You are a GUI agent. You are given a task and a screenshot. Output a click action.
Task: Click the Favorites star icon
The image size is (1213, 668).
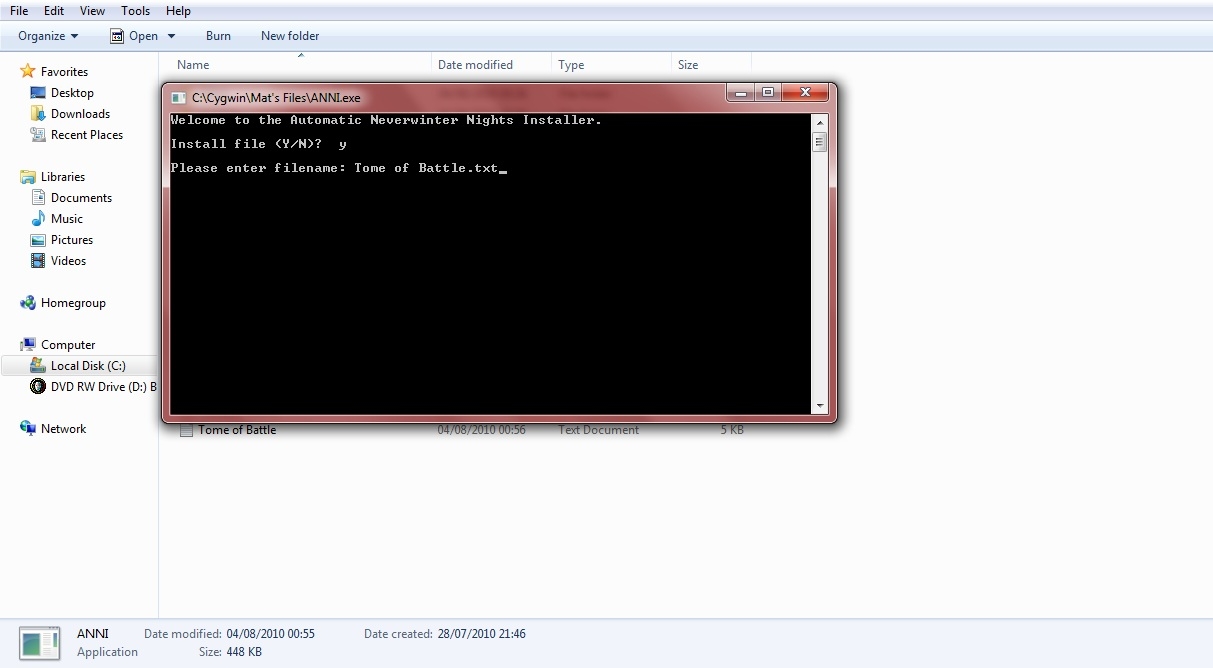coord(28,72)
